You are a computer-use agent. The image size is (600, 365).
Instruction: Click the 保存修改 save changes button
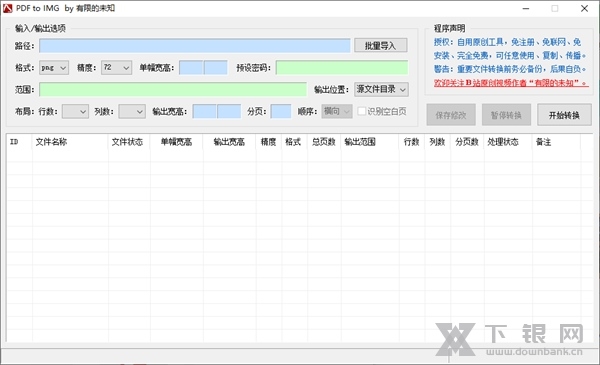coord(451,115)
